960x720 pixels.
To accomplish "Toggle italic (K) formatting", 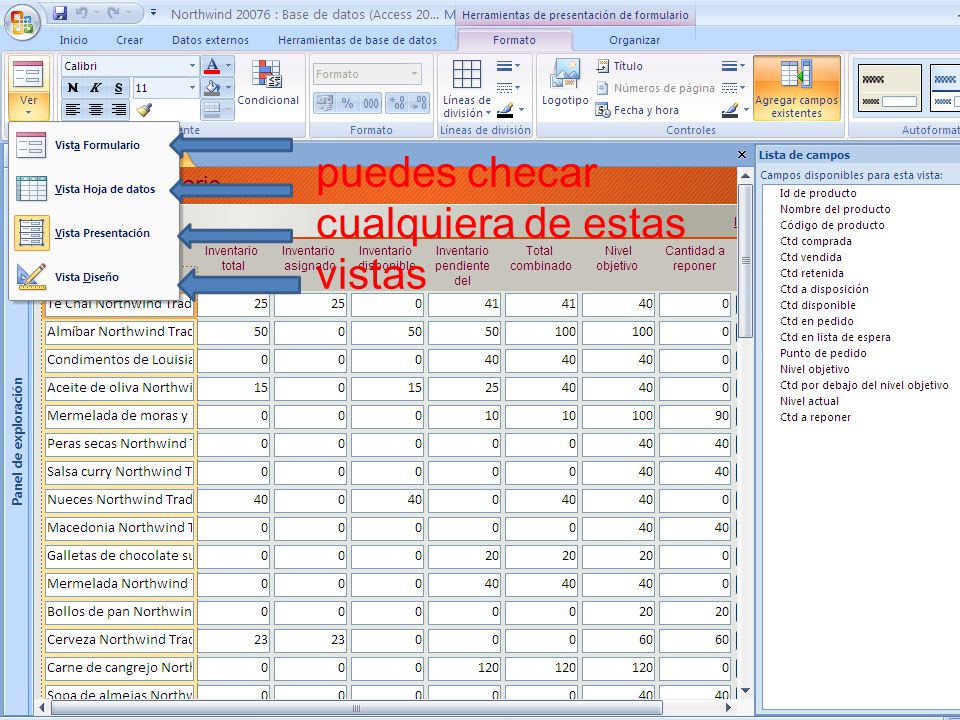I will [x=96, y=88].
